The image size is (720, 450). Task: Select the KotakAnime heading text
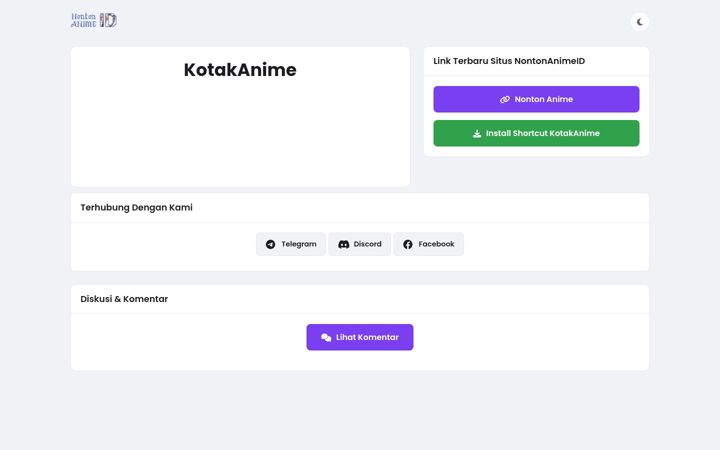point(240,70)
